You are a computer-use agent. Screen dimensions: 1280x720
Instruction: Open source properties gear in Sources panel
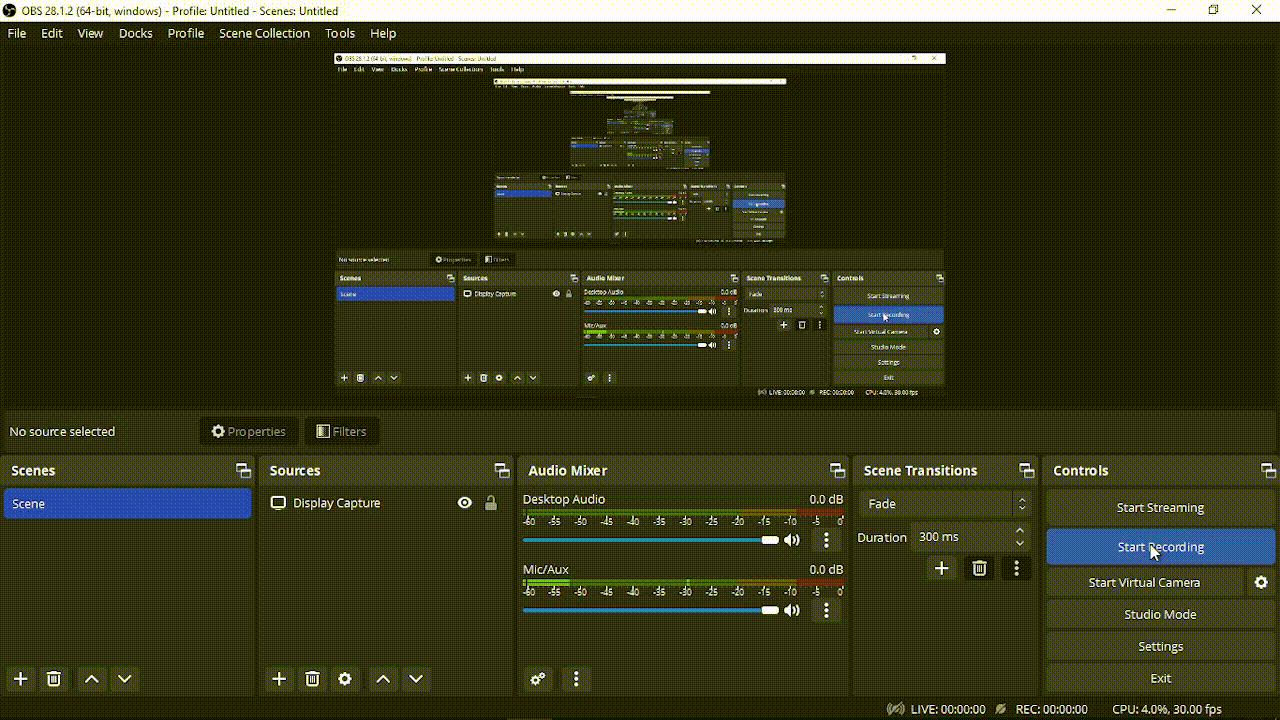[345, 679]
